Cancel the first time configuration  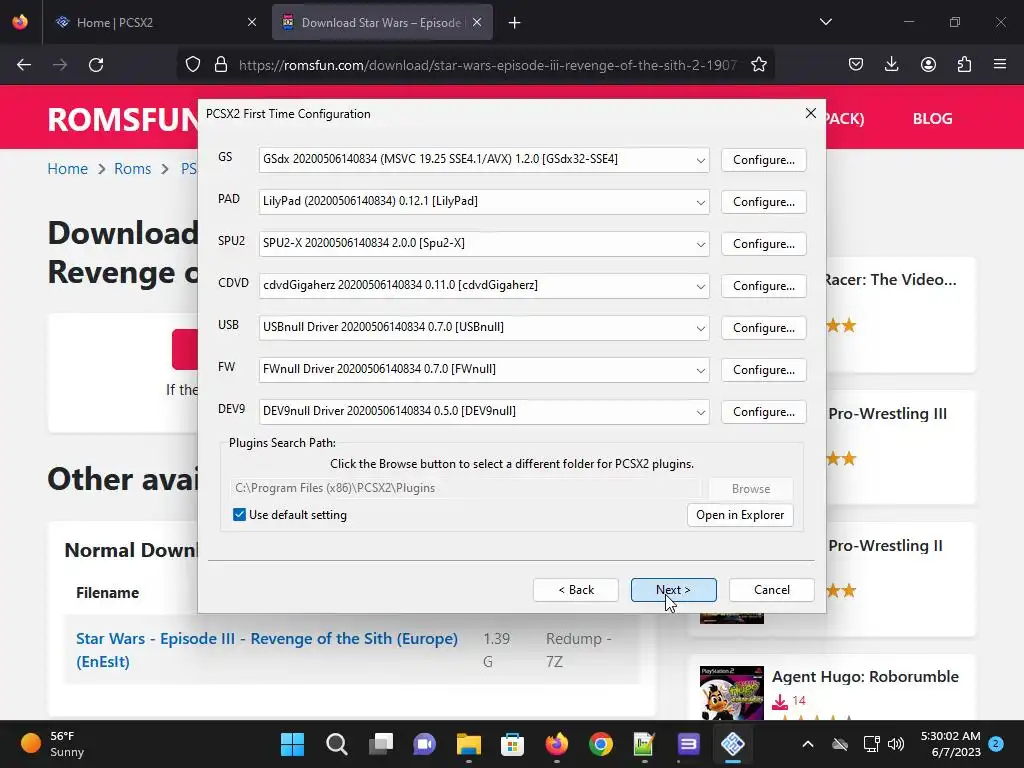click(x=771, y=590)
